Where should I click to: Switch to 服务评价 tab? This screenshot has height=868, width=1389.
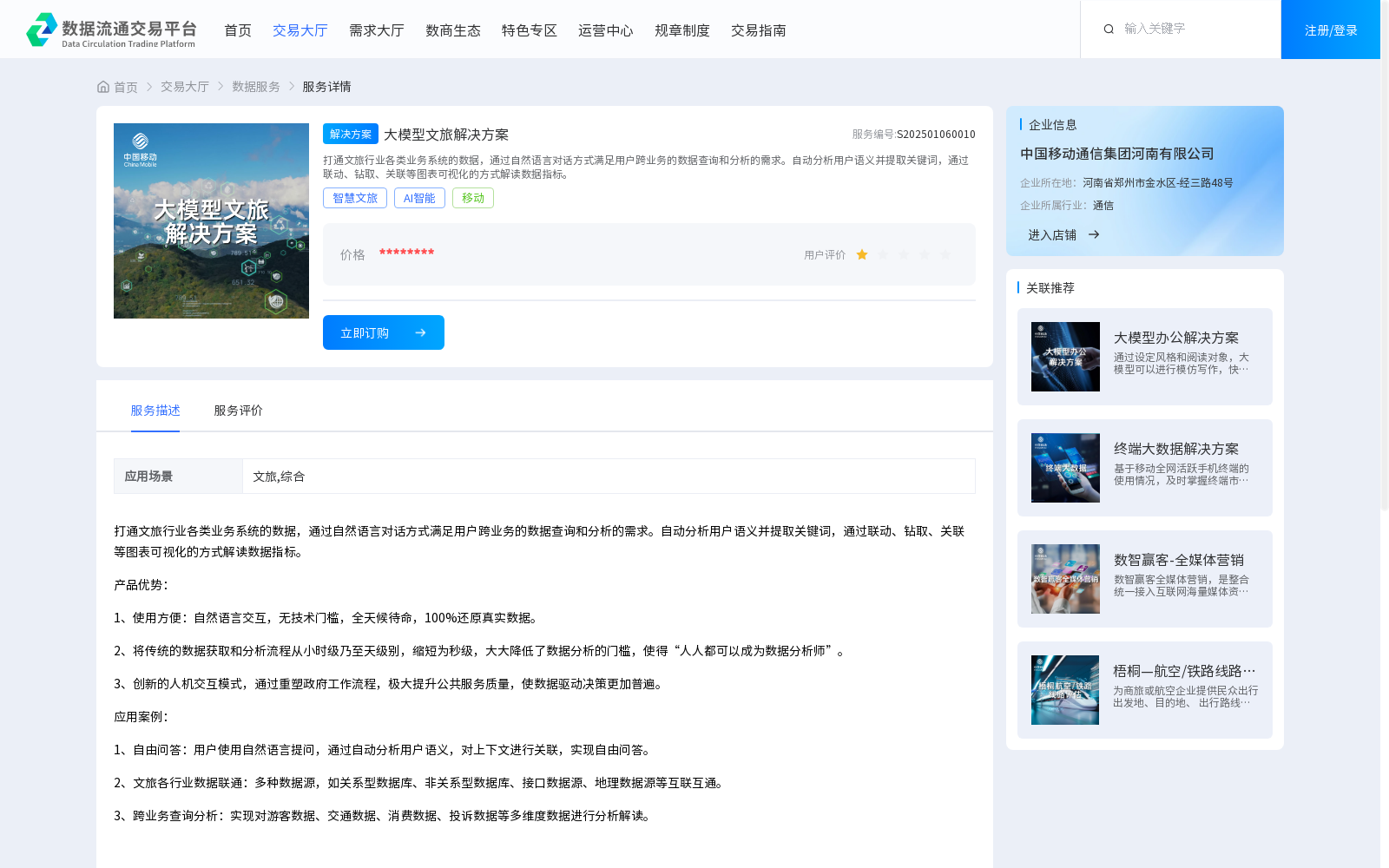tap(239, 411)
